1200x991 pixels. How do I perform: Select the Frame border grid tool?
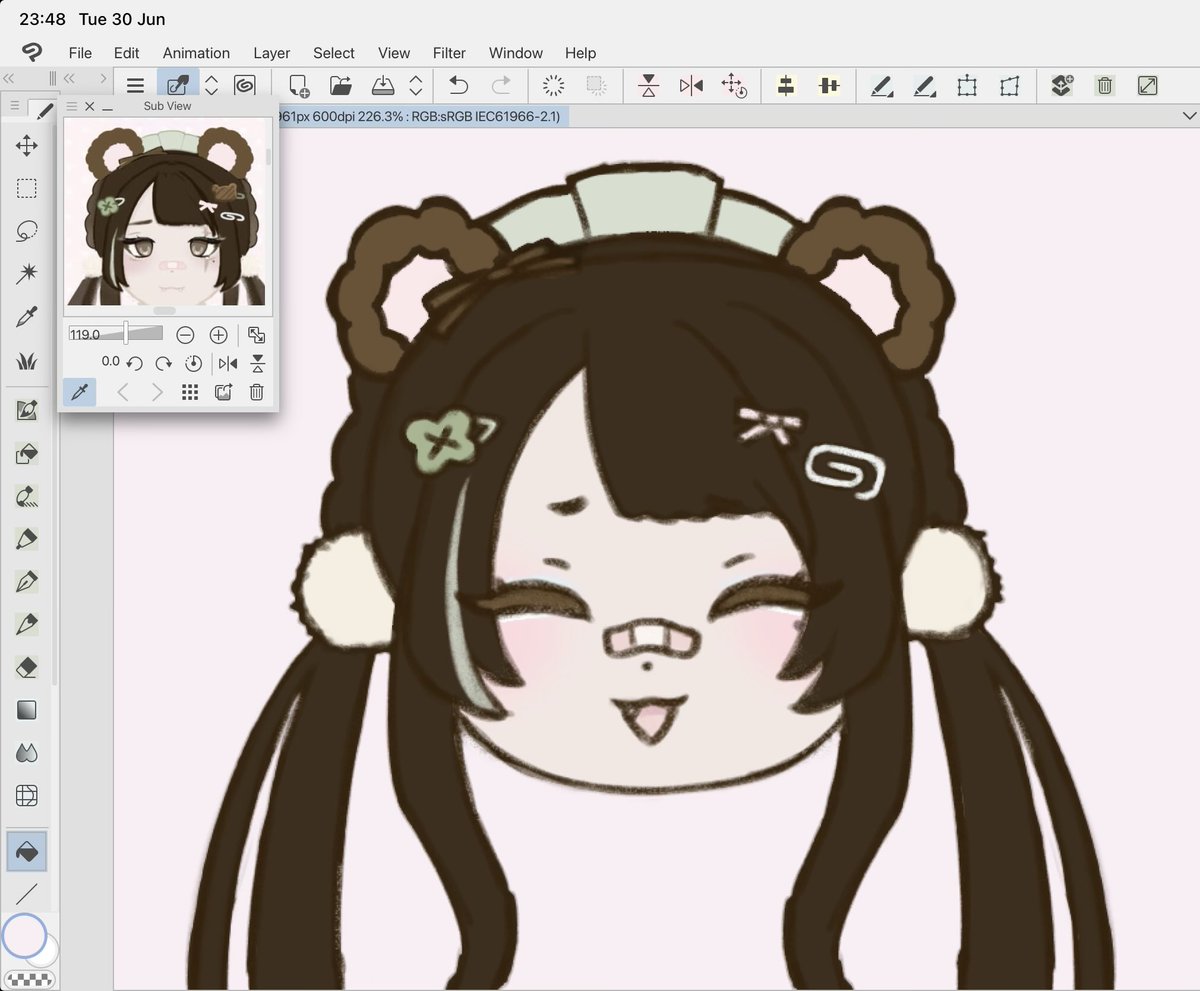tap(27, 796)
